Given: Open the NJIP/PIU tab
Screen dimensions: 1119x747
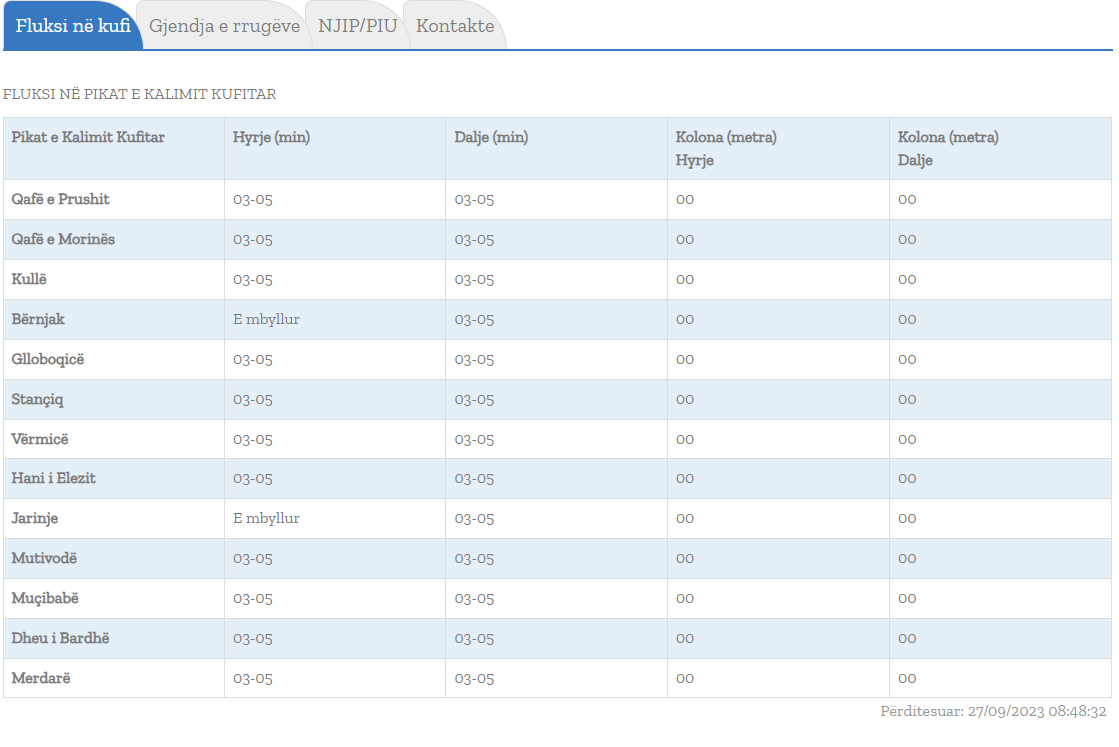Looking at the screenshot, I should click(x=357, y=26).
